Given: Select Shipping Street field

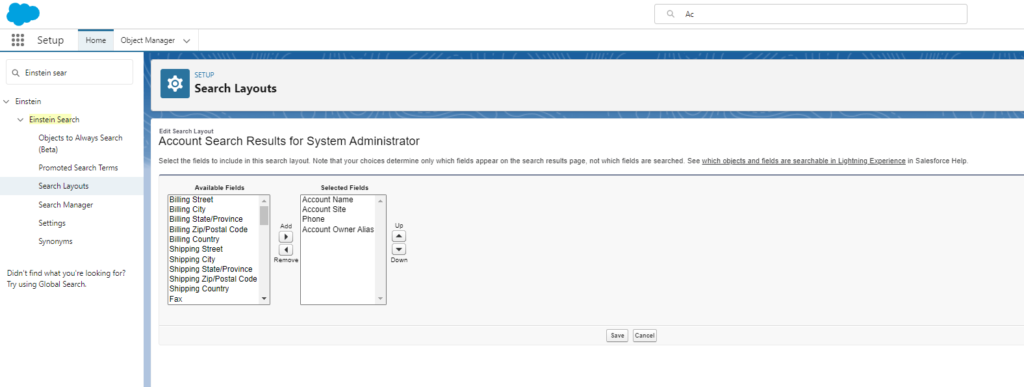Looking at the screenshot, I should [196, 249].
